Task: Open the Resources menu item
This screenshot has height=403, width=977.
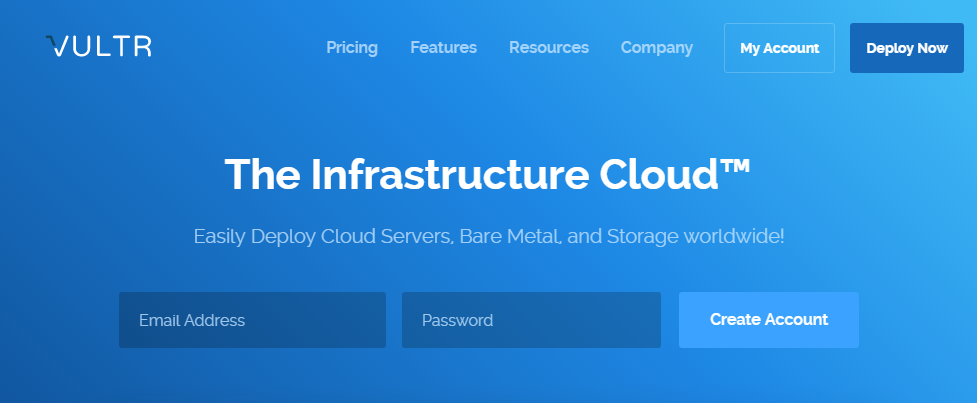Action: (549, 47)
